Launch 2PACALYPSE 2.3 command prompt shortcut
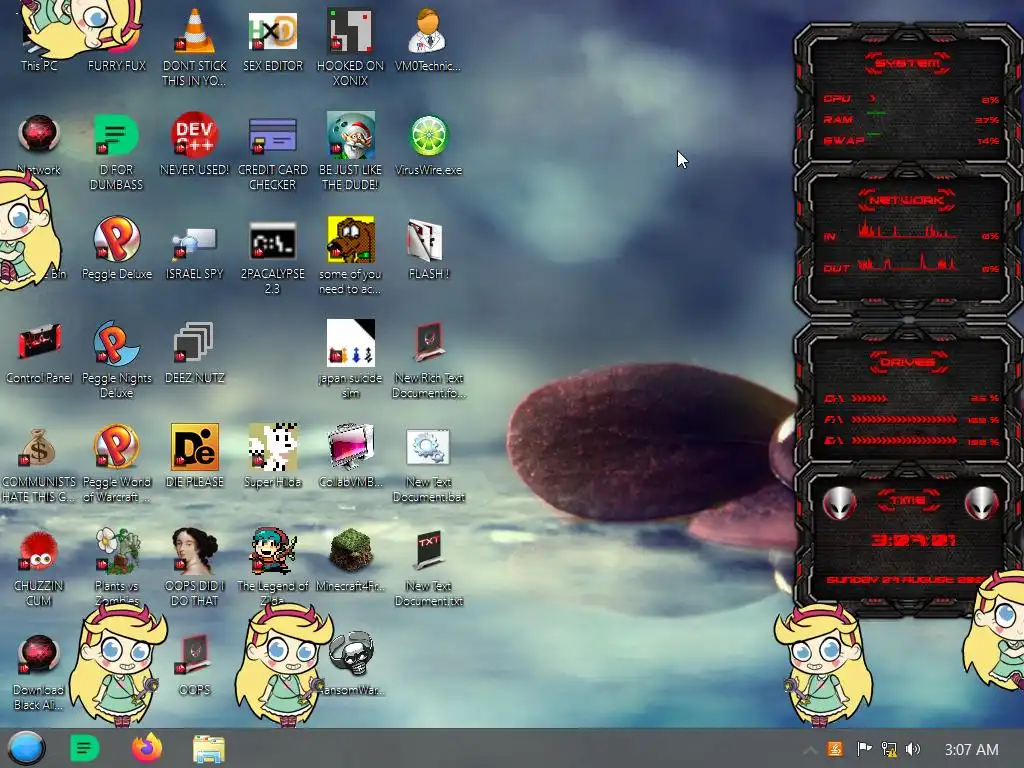Image resolution: width=1024 pixels, height=768 pixels. point(273,239)
